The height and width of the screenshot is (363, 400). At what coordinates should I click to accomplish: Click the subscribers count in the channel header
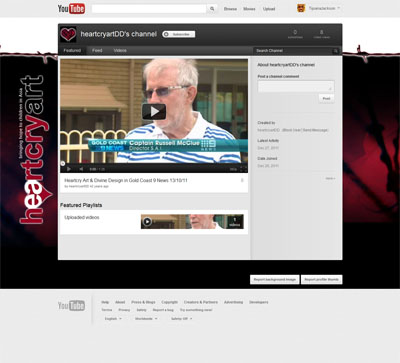tap(295, 34)
